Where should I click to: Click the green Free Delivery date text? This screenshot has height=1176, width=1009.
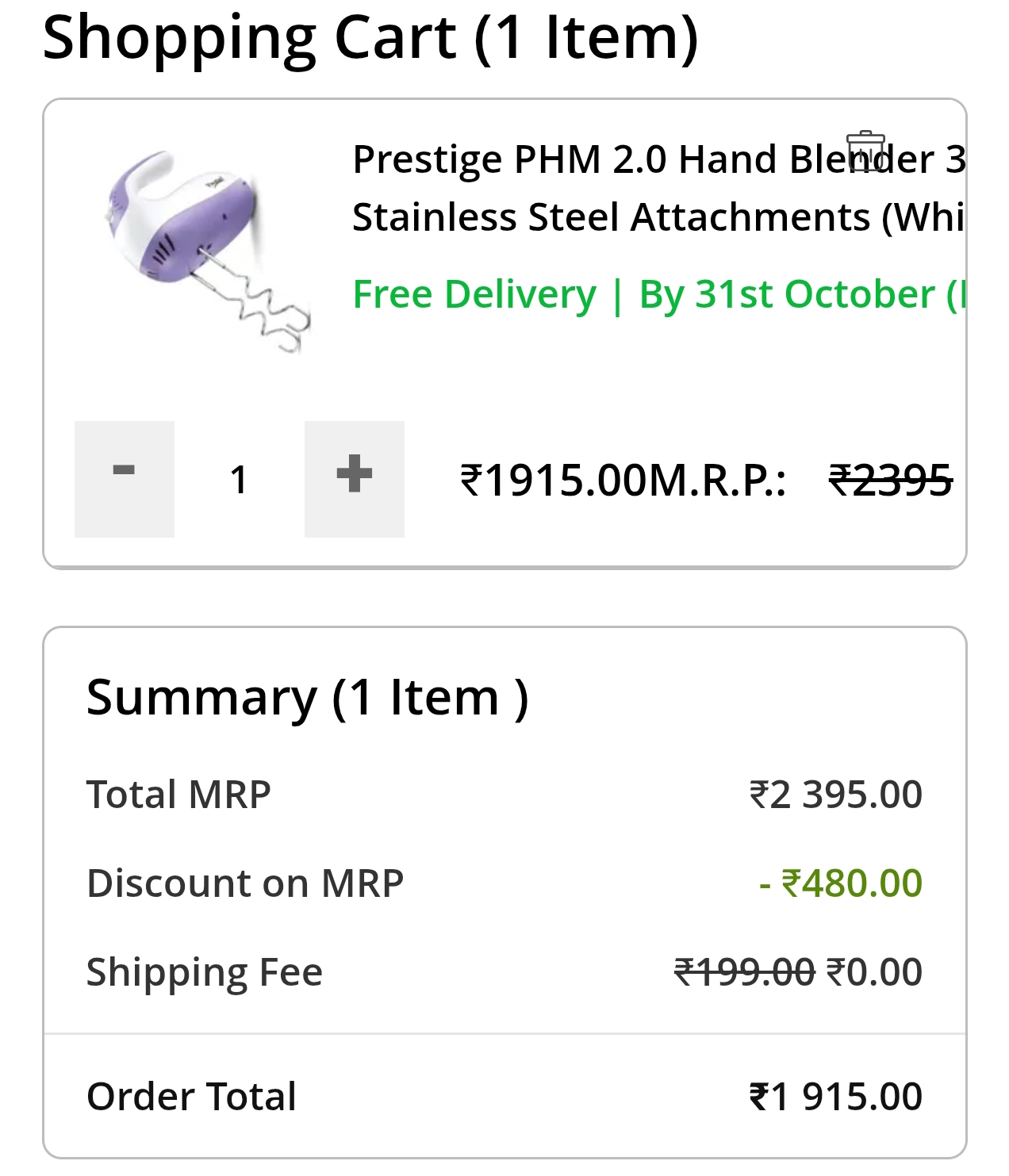657,294
